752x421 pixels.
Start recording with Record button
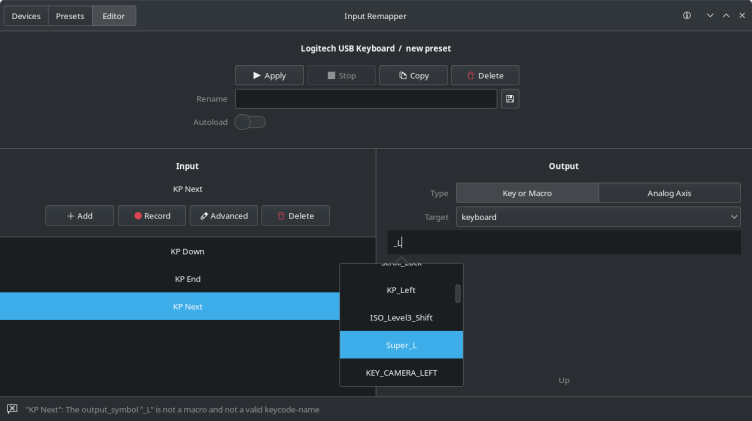pos(151,216)
